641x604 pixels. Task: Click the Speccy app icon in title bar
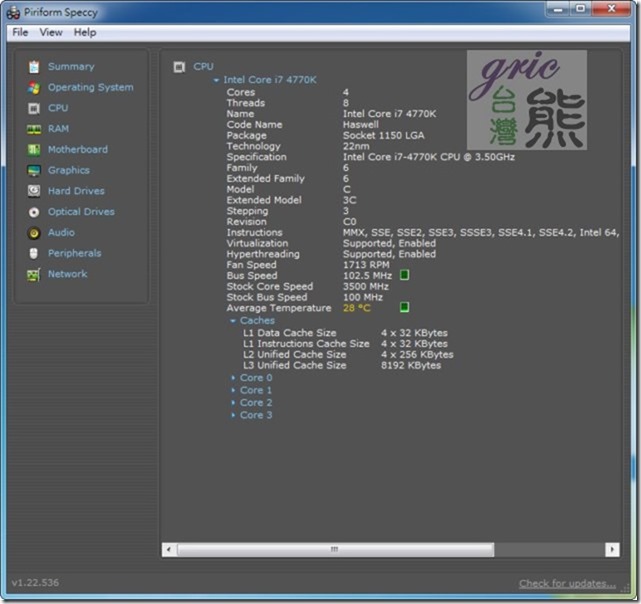pos(13,13)
